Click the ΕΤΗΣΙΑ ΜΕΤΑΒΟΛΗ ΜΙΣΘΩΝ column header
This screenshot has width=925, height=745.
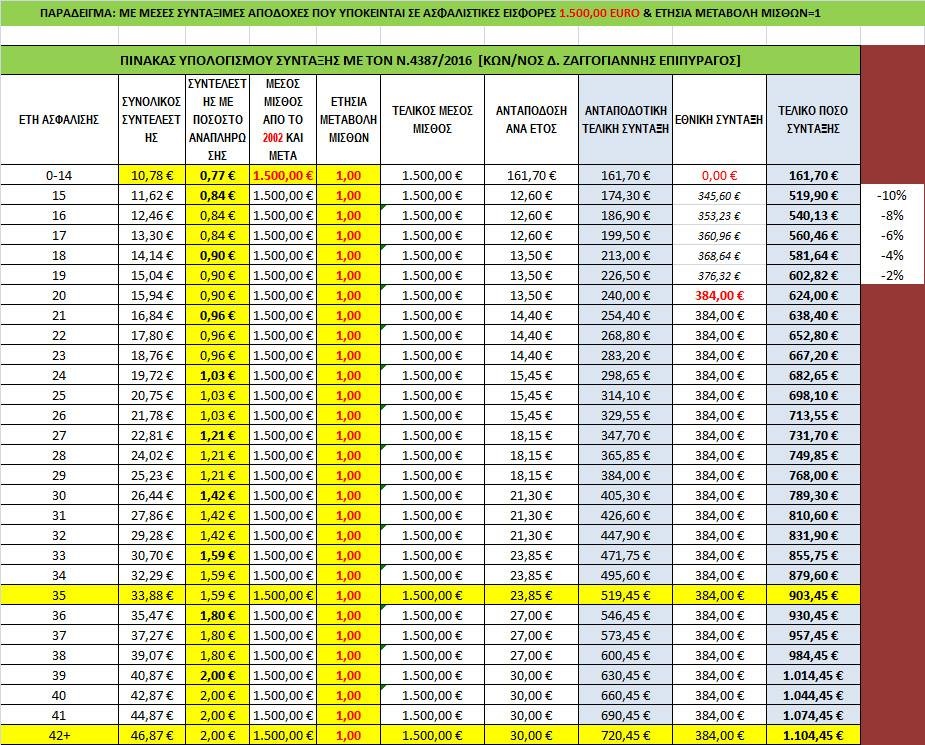[347, 118]
